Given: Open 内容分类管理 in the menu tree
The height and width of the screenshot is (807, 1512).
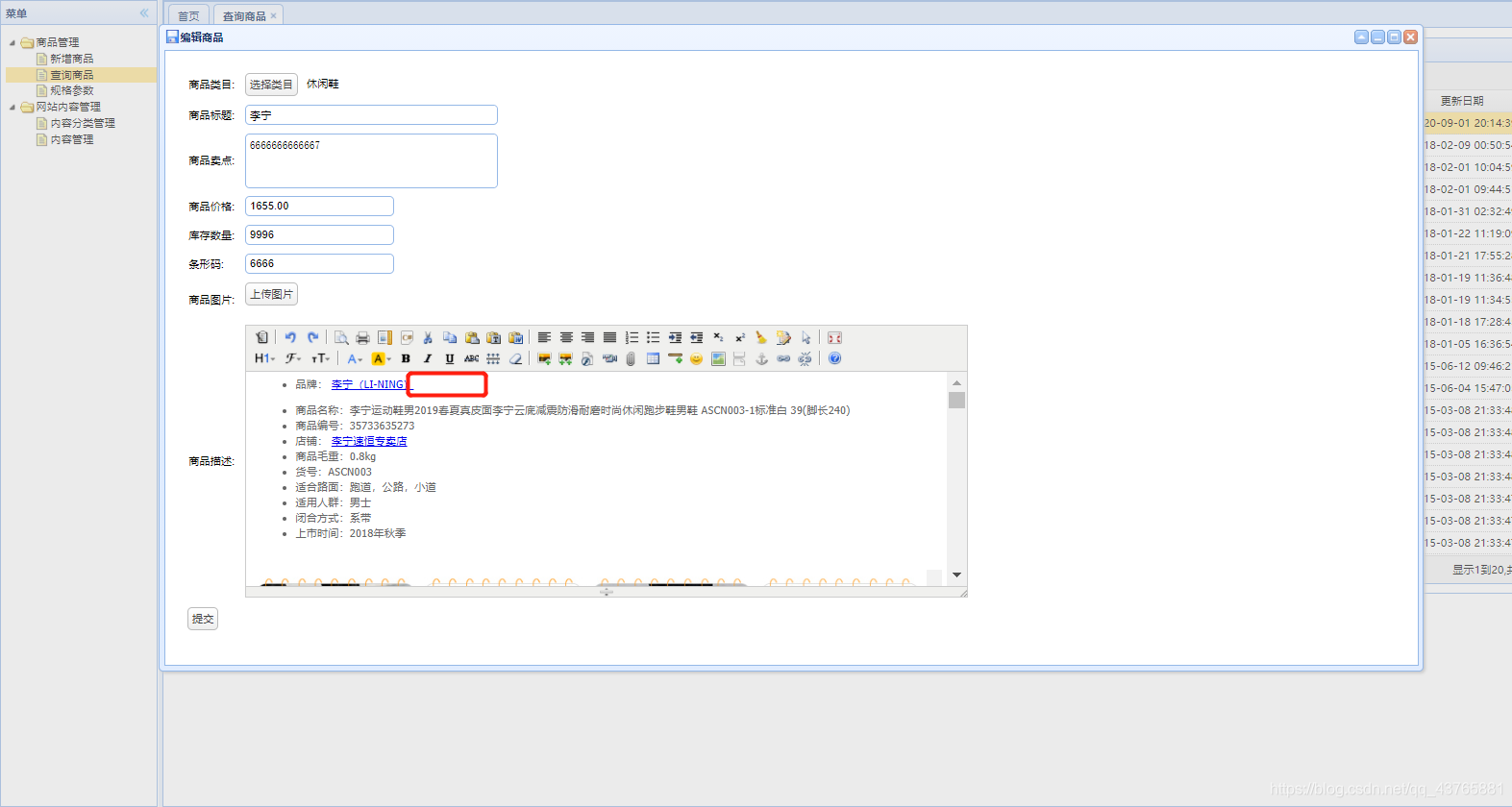Looking at the screenshot, I should 83,123.
